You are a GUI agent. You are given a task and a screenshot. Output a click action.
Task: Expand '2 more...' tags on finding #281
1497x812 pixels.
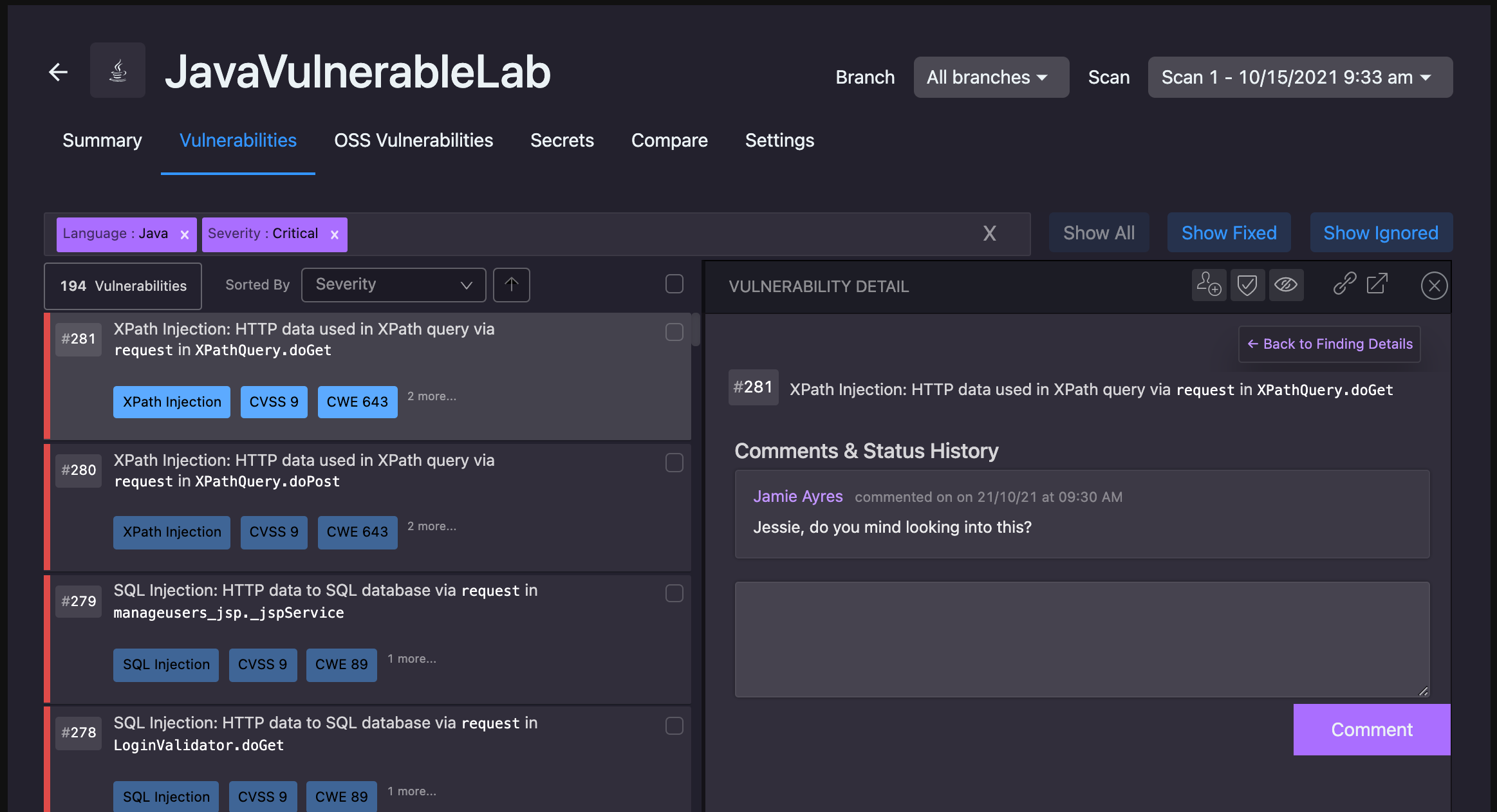[432, 396]
